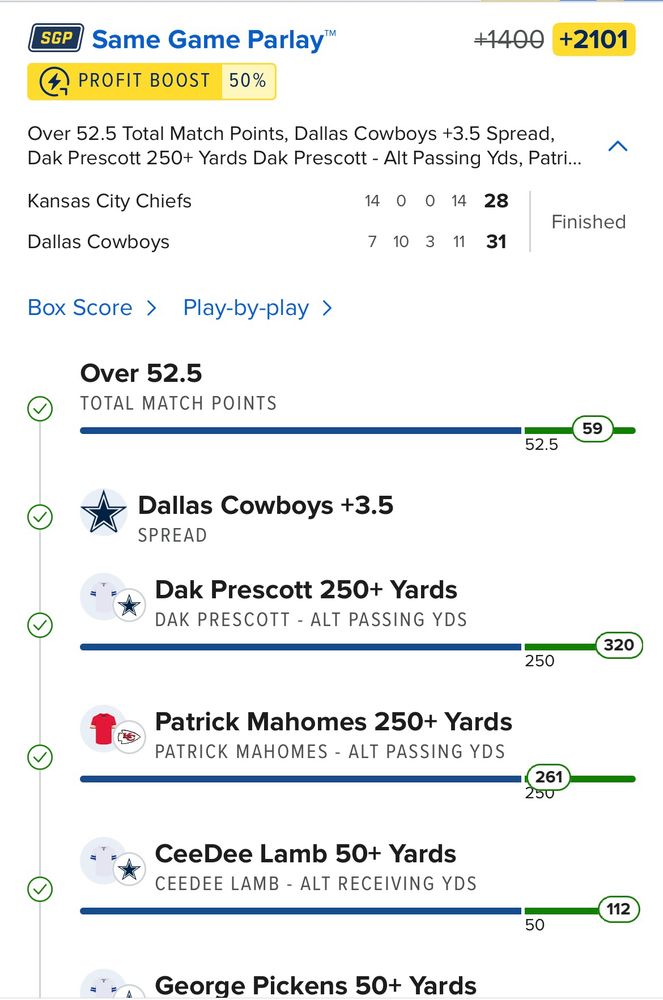Open the Play-by-play link

(x=246, y=308)
